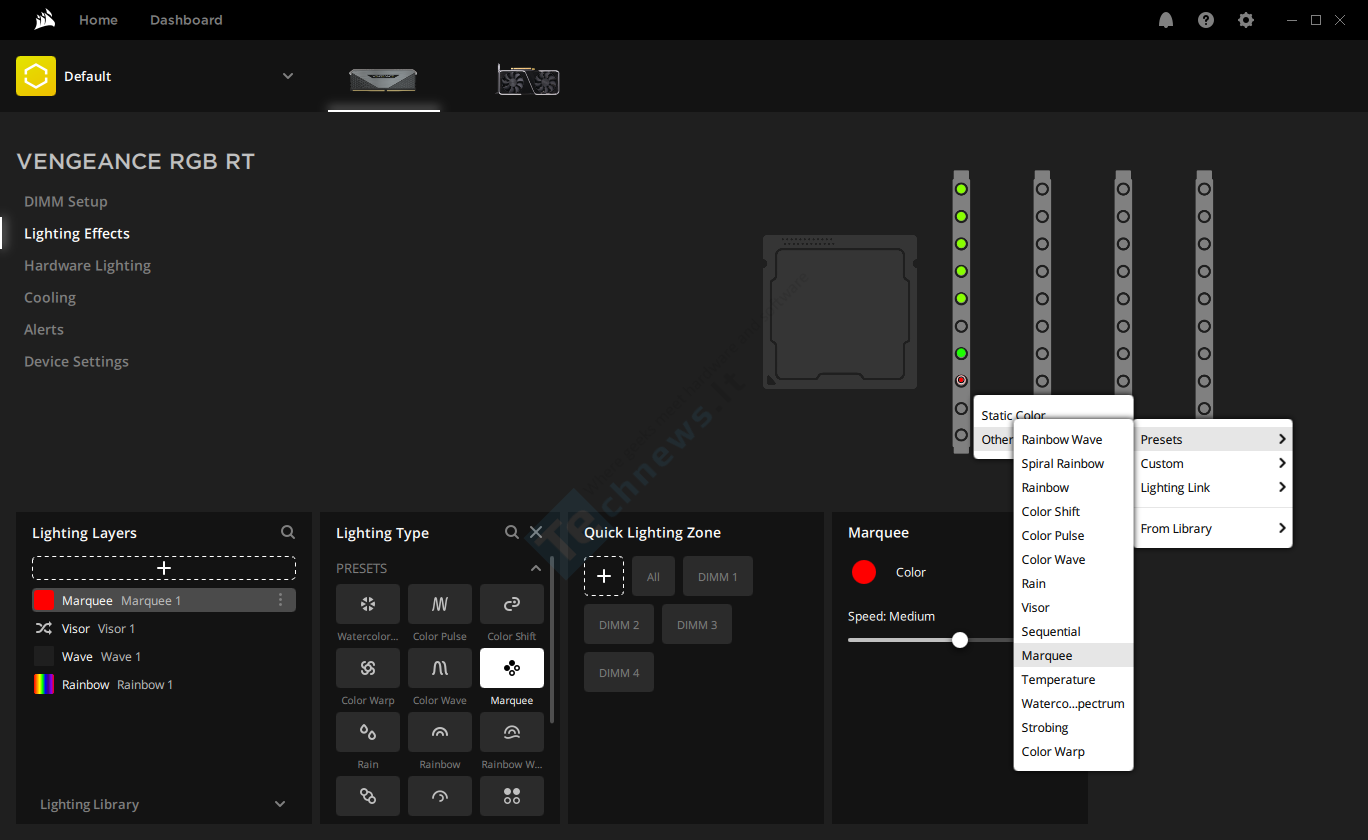
Task: Select the Wave 1 lighting layer
Action: (164, 656)
